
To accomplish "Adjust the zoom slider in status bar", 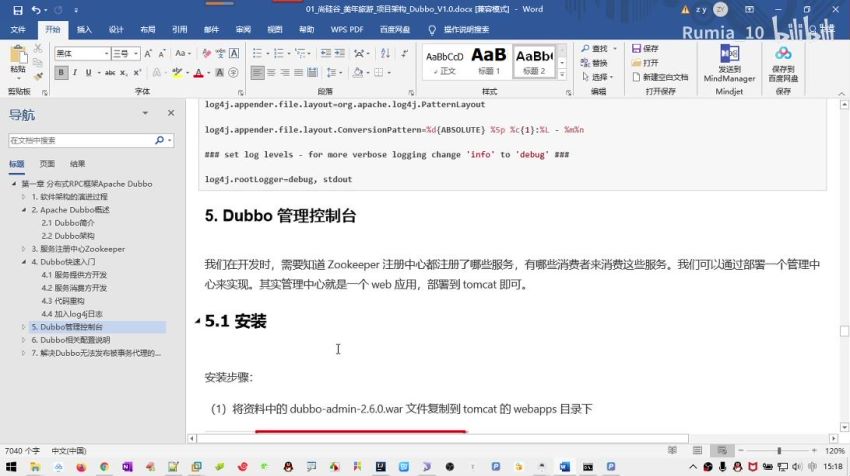I will pyautogui.click(x=779, y=451).
